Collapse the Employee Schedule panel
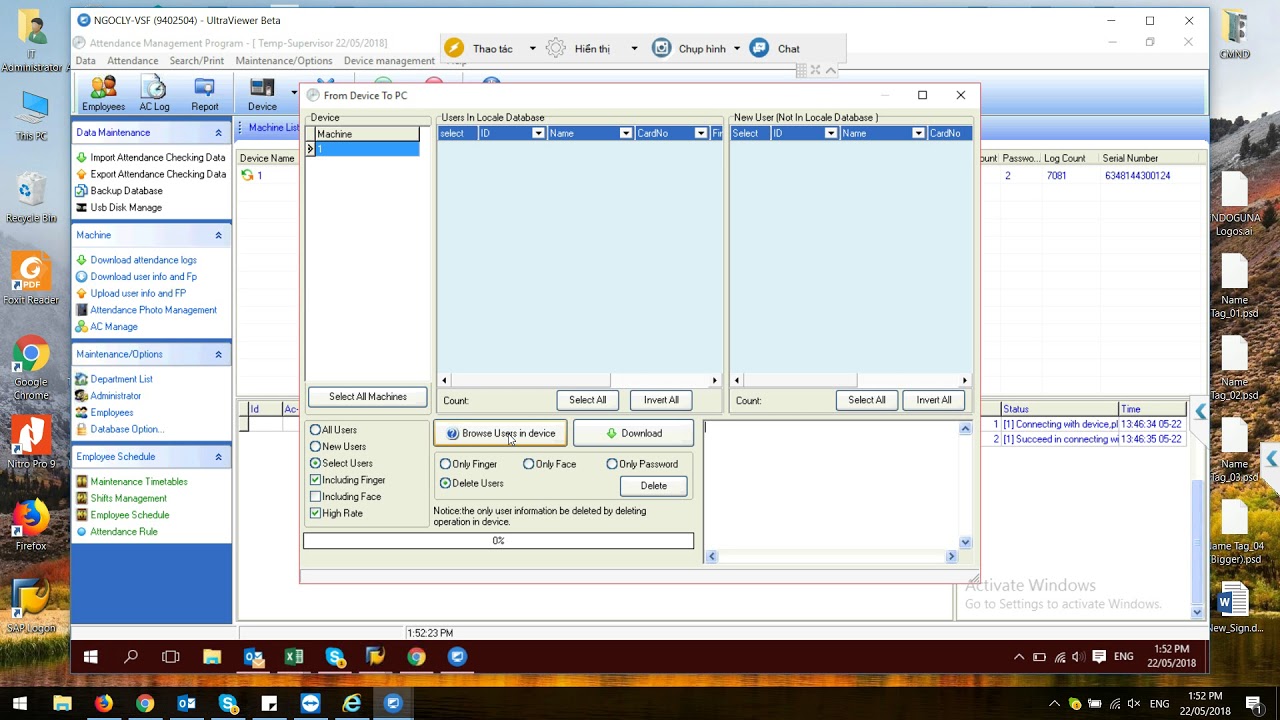This screenshot has width=1280, height=720. pos(218,457)
